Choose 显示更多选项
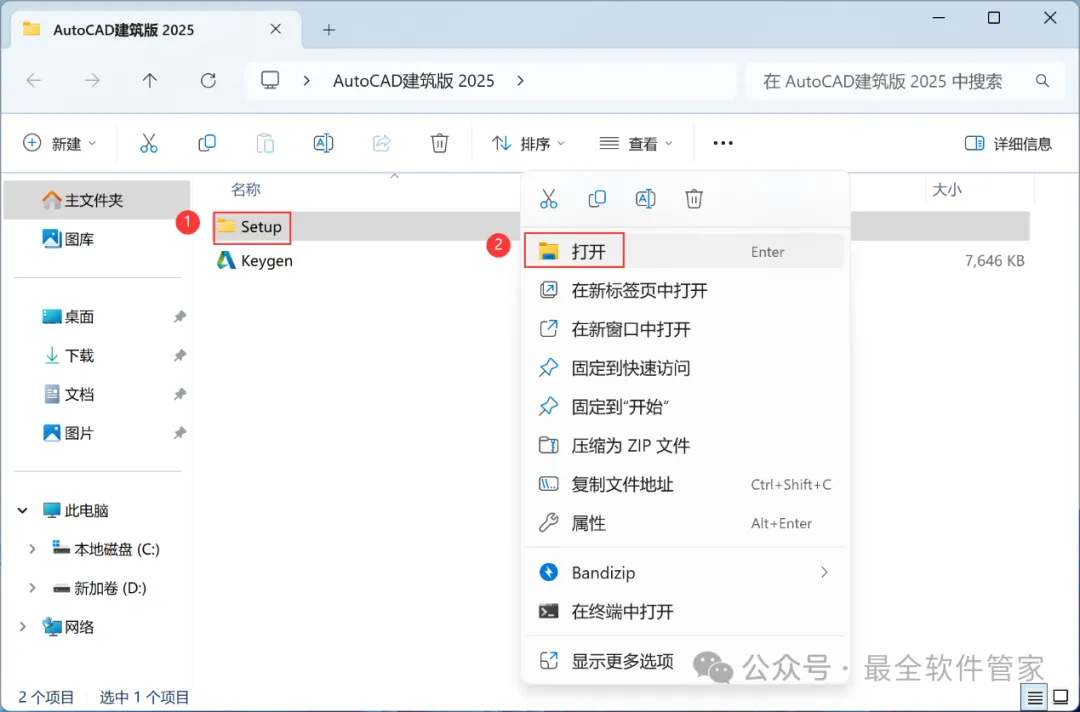1080x712 pixels. click(685, 661)
